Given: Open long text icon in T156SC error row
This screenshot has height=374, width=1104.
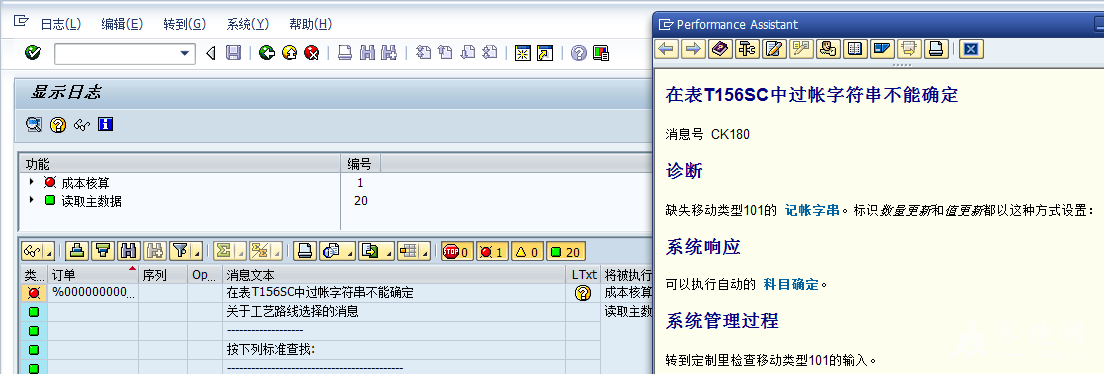Looking at the screenshot, I should click(x=582, y=293).
